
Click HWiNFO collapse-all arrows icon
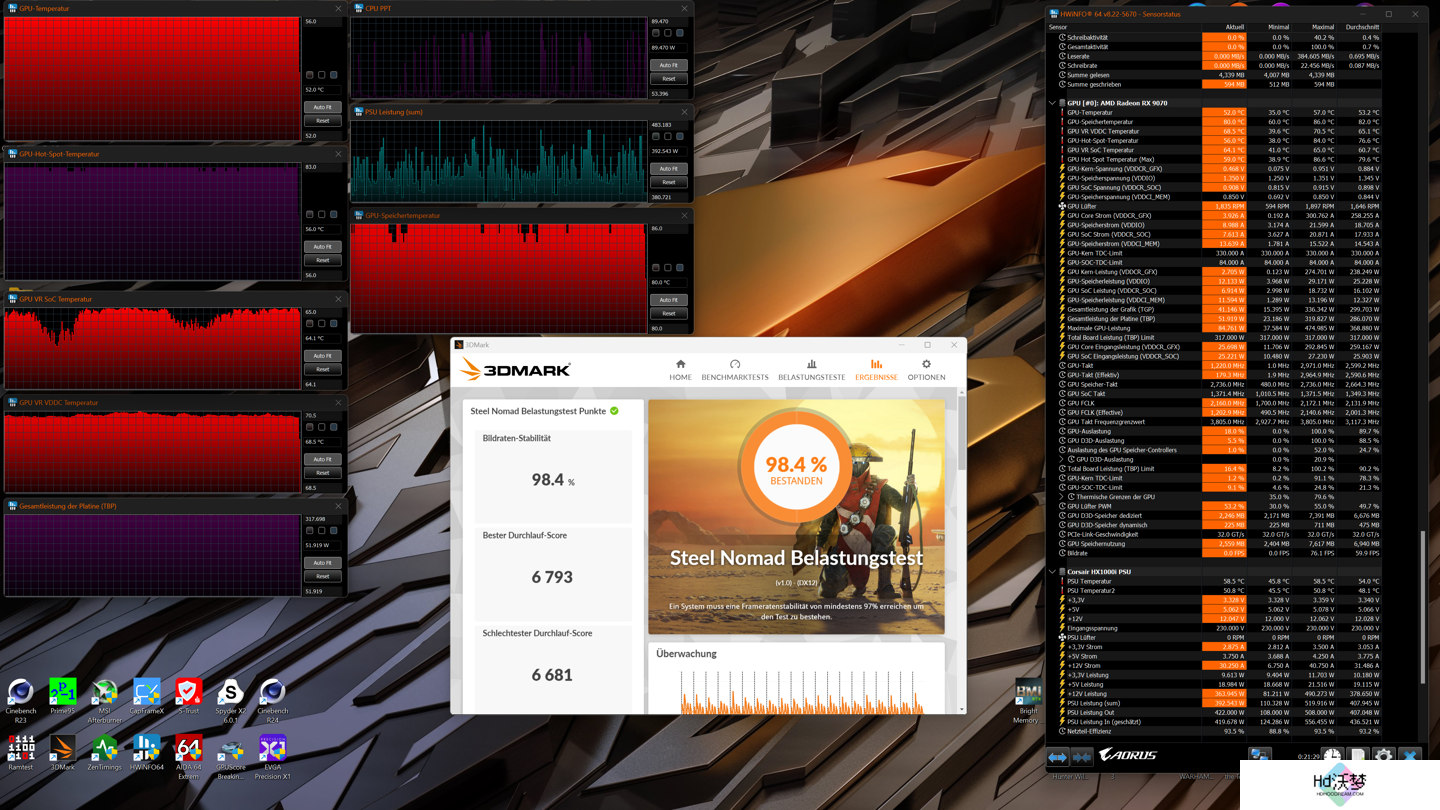click(x=1081, y=757)
